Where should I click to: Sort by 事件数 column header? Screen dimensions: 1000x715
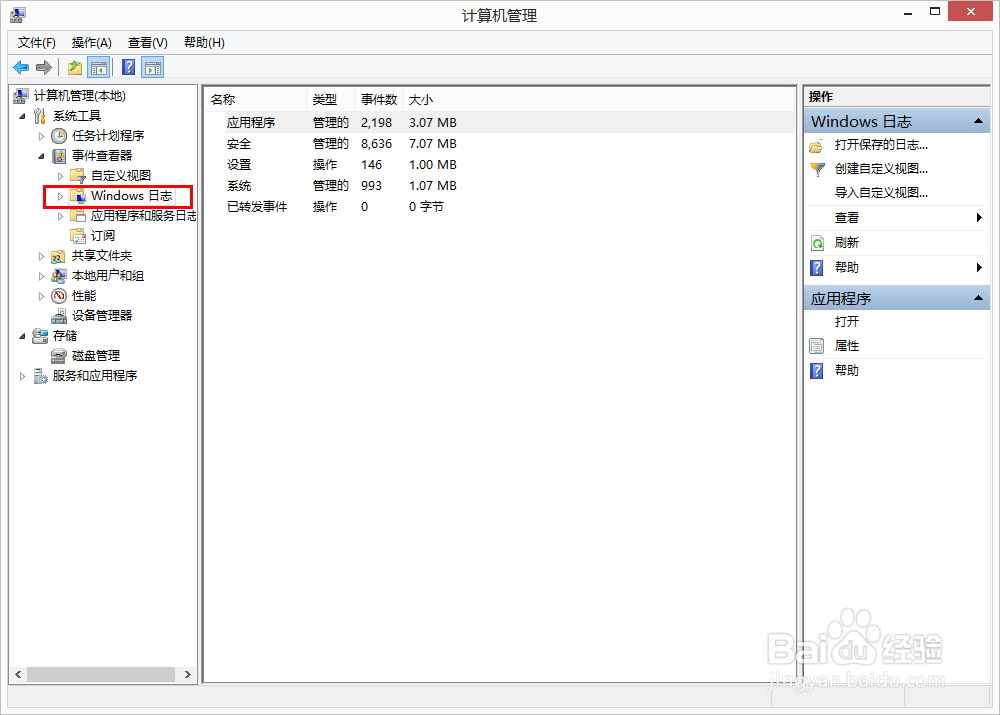(379, 100)
